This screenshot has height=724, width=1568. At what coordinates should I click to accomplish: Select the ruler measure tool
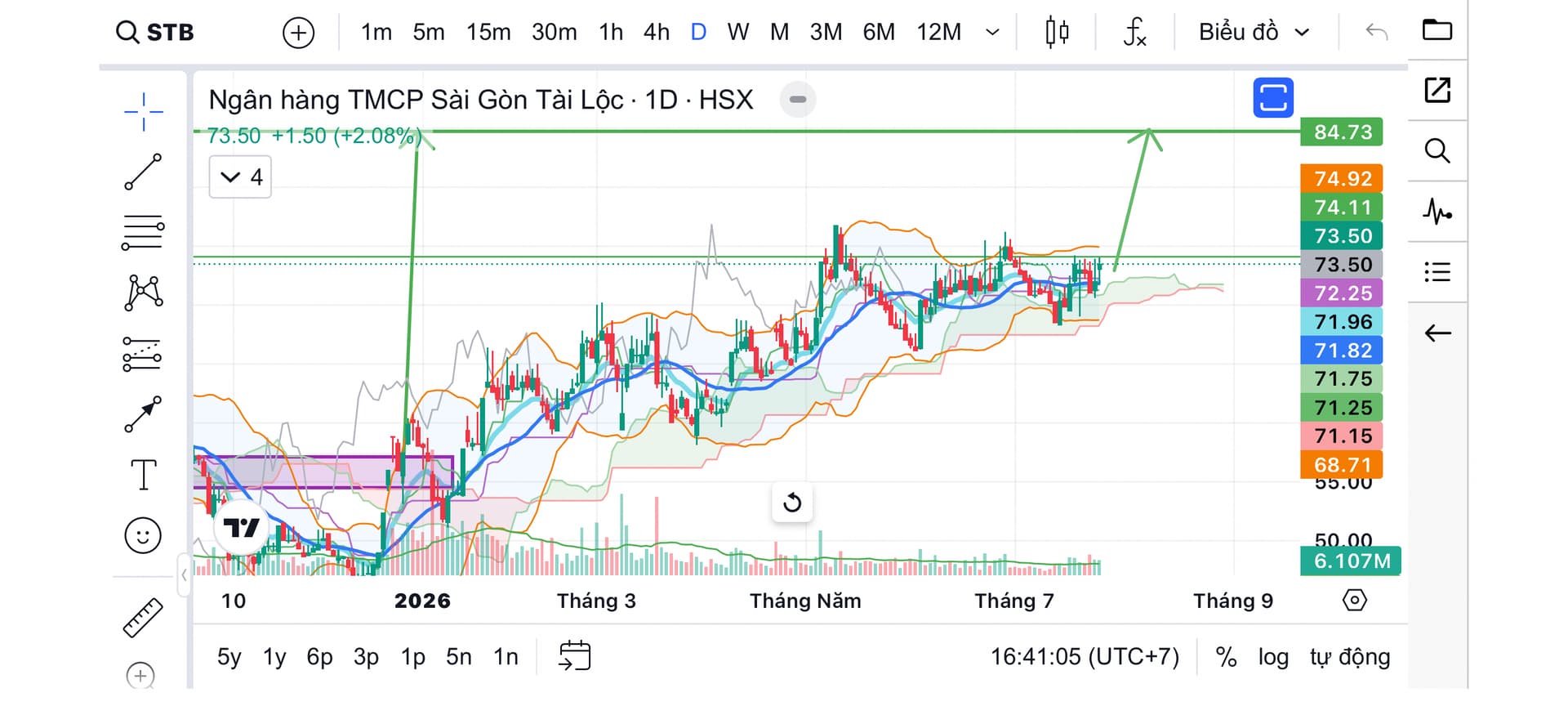(143, 618)
